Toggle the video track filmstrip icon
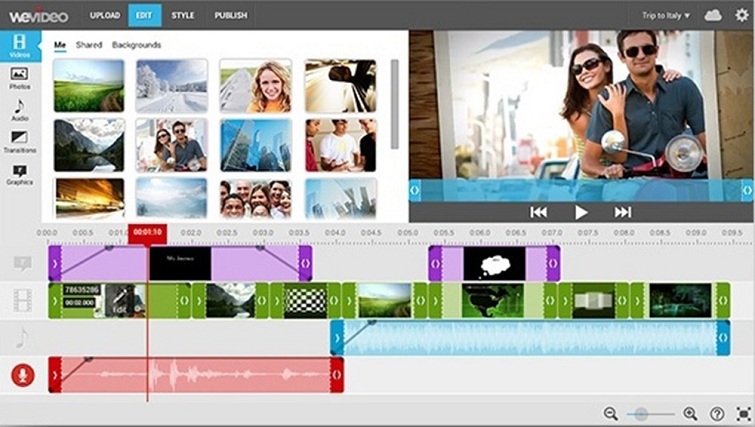This screenshot has width=755, height=427. point(22,299)
